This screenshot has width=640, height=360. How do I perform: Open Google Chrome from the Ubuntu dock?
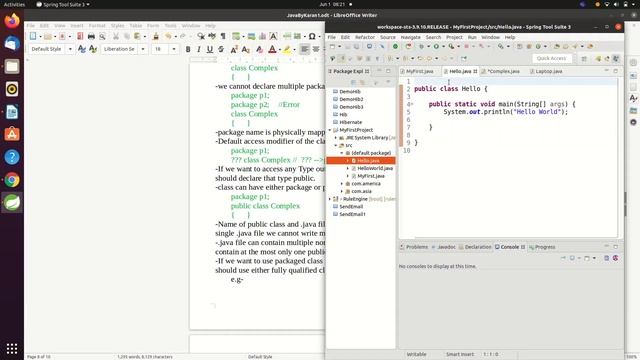click(x=12, y=180)
